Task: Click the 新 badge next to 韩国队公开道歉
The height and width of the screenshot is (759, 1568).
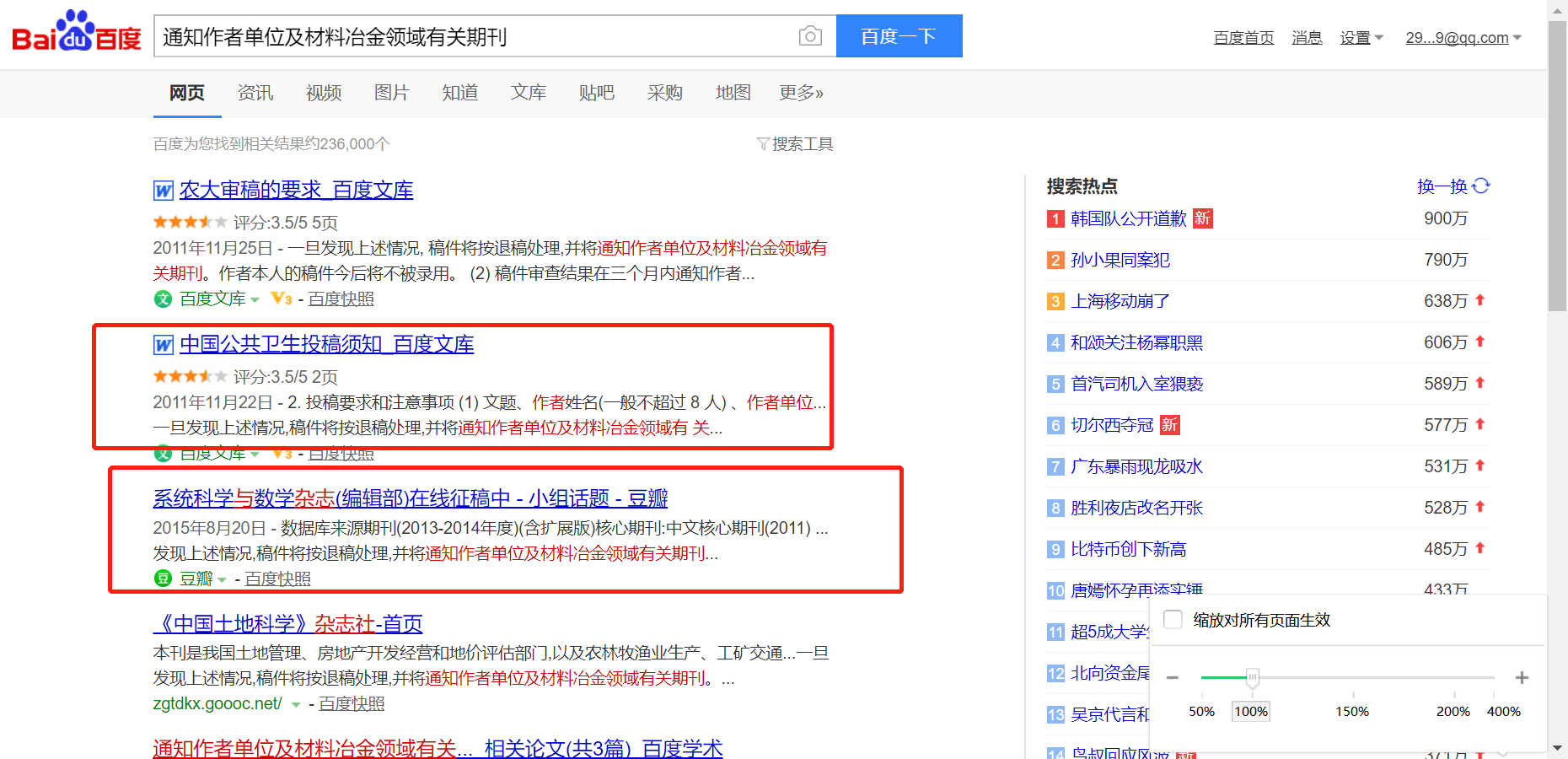Action: pos(1203,218)
